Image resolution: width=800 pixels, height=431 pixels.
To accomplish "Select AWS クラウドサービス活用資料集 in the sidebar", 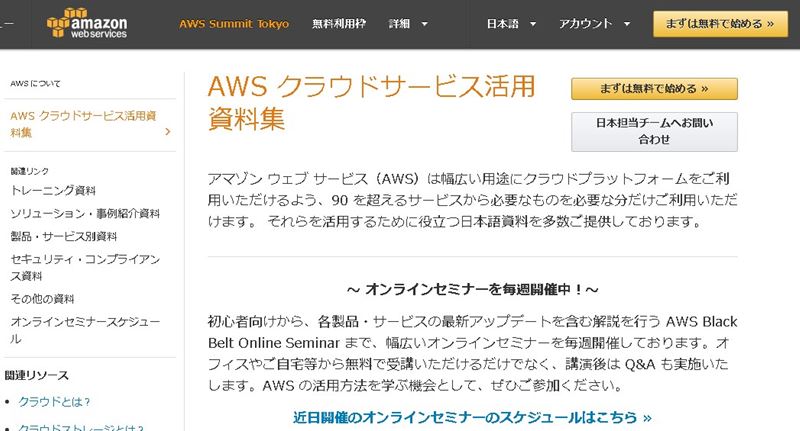I will tap(83, 124).
